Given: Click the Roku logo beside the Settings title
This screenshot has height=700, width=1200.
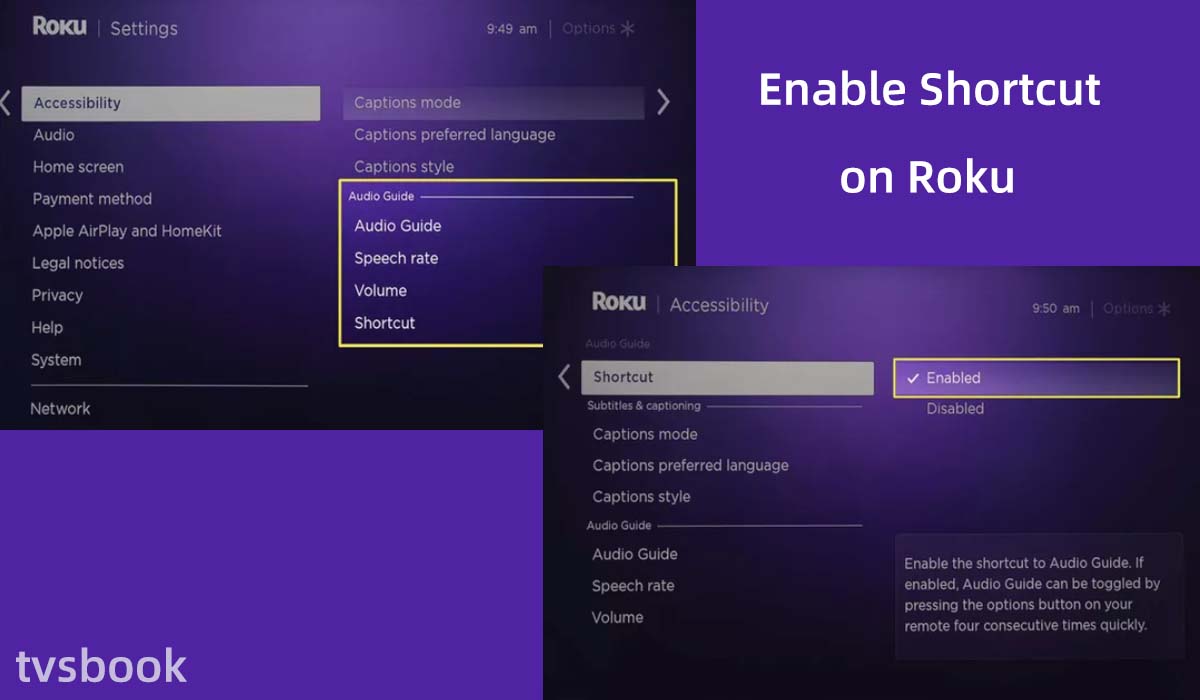Looking at the screenshot, I should pyautogui.click(x=59, y=27).
